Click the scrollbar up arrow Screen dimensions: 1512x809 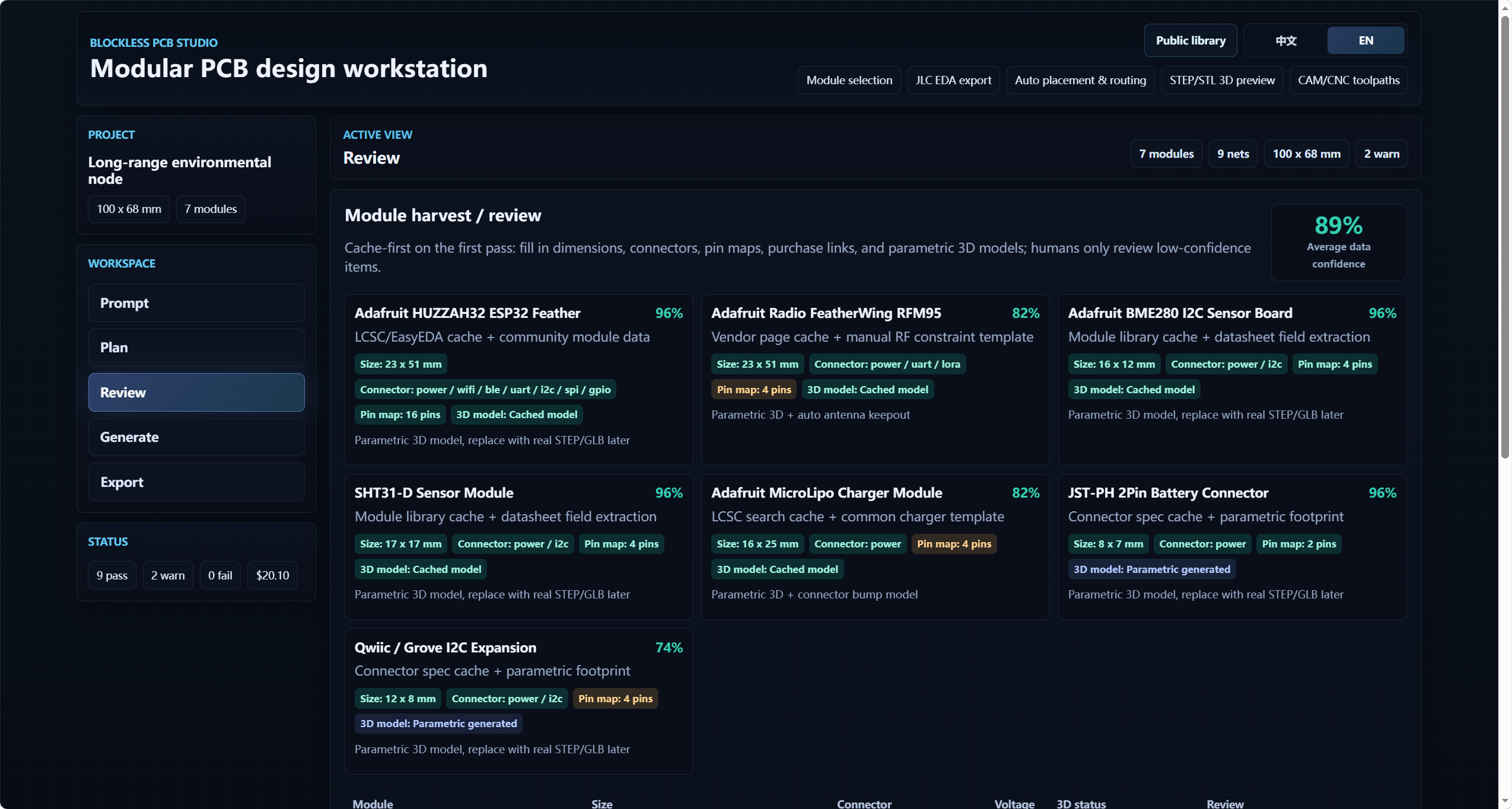coord(1505,7)
